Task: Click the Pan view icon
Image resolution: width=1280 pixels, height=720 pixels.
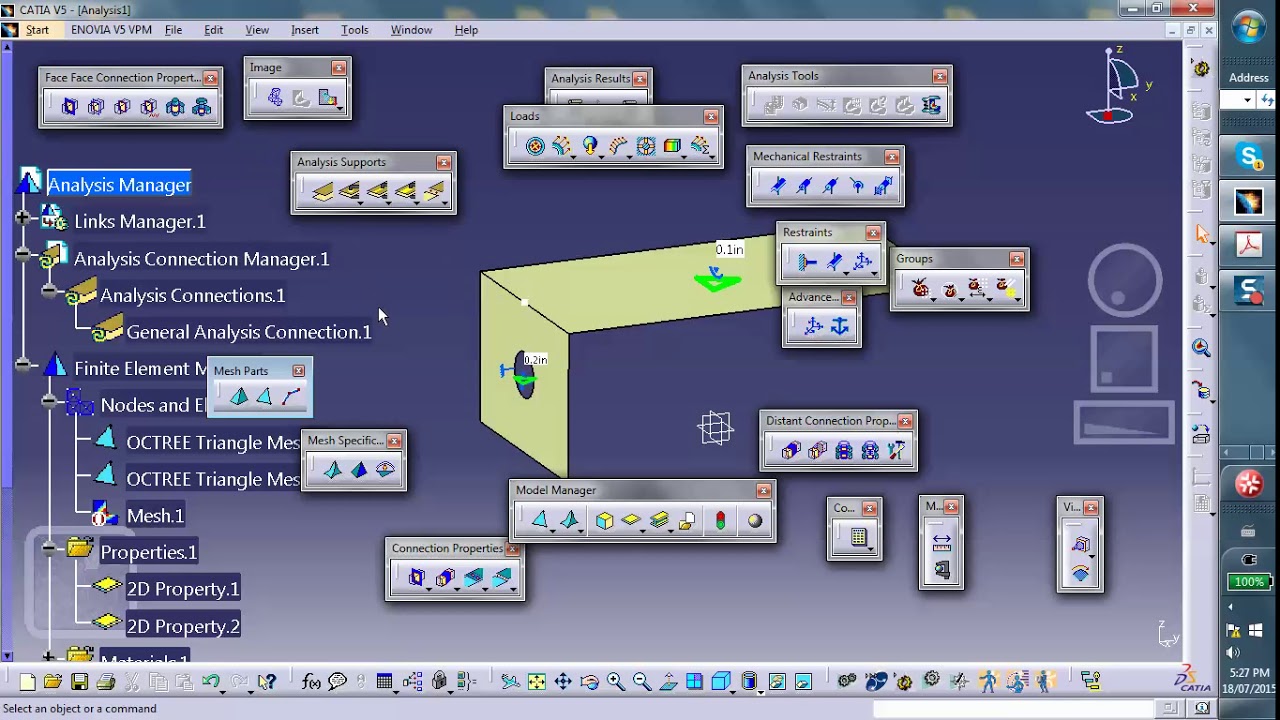Action: 563,682
